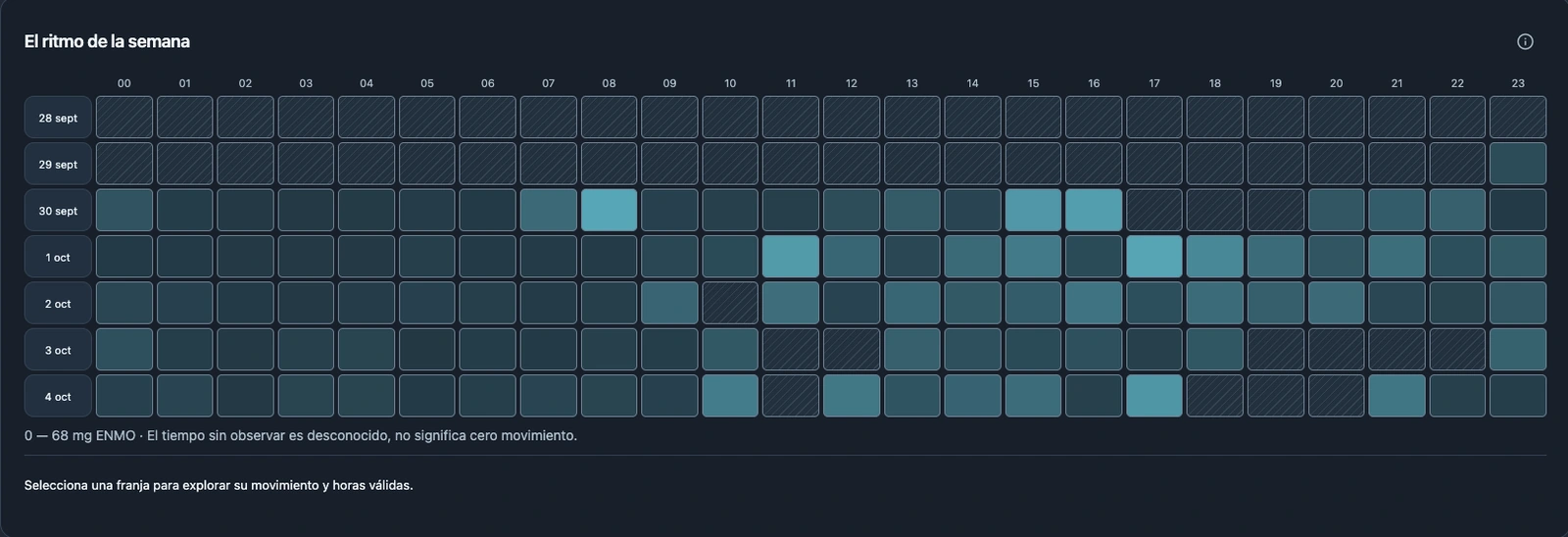
Task: Select the 28 sept 23:00 hatched cell
Action: tap(1518, 118)
